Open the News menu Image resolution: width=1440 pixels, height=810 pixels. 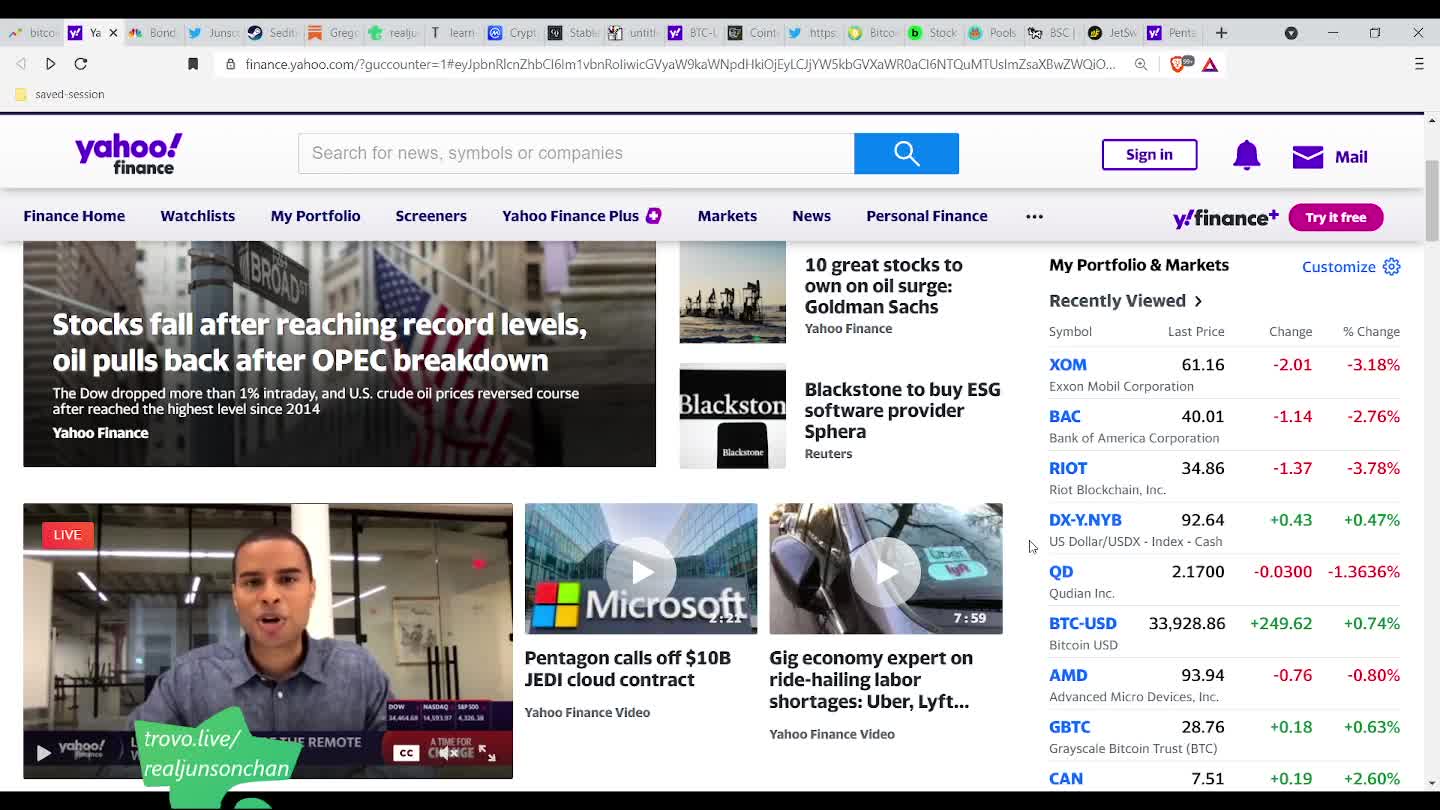[x=811, y=216]
